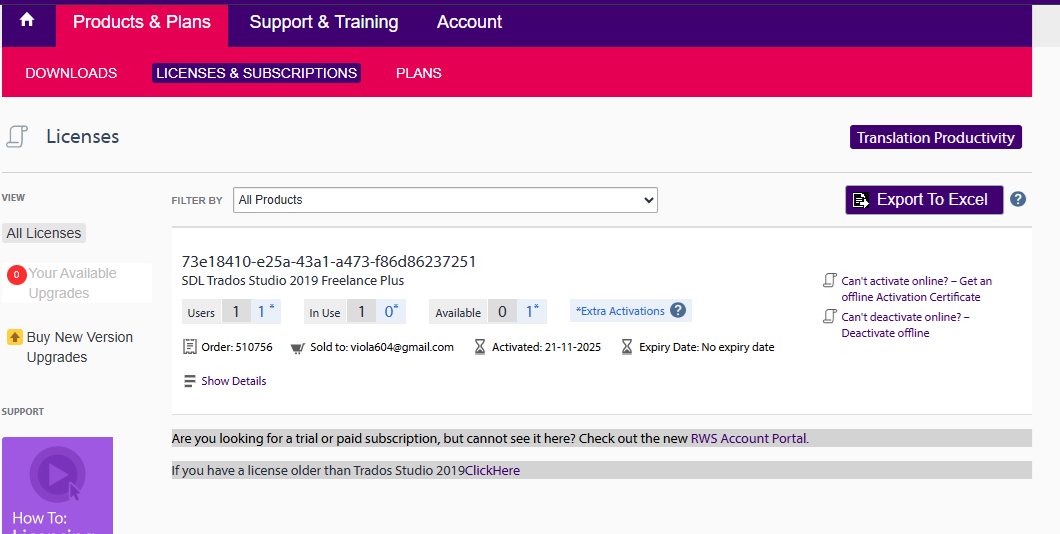Open the Plans section
Image resolution: width=1060 pixels, height=534 pixels.
point(418,73)
